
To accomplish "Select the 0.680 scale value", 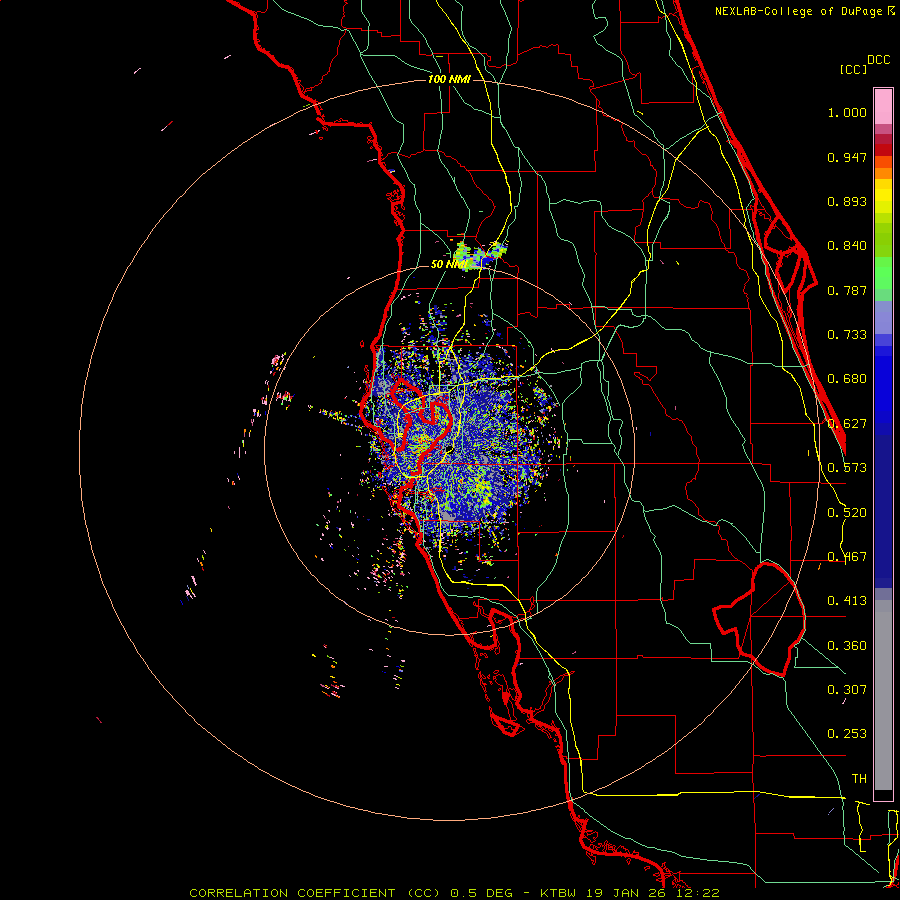I will (847, 379).
